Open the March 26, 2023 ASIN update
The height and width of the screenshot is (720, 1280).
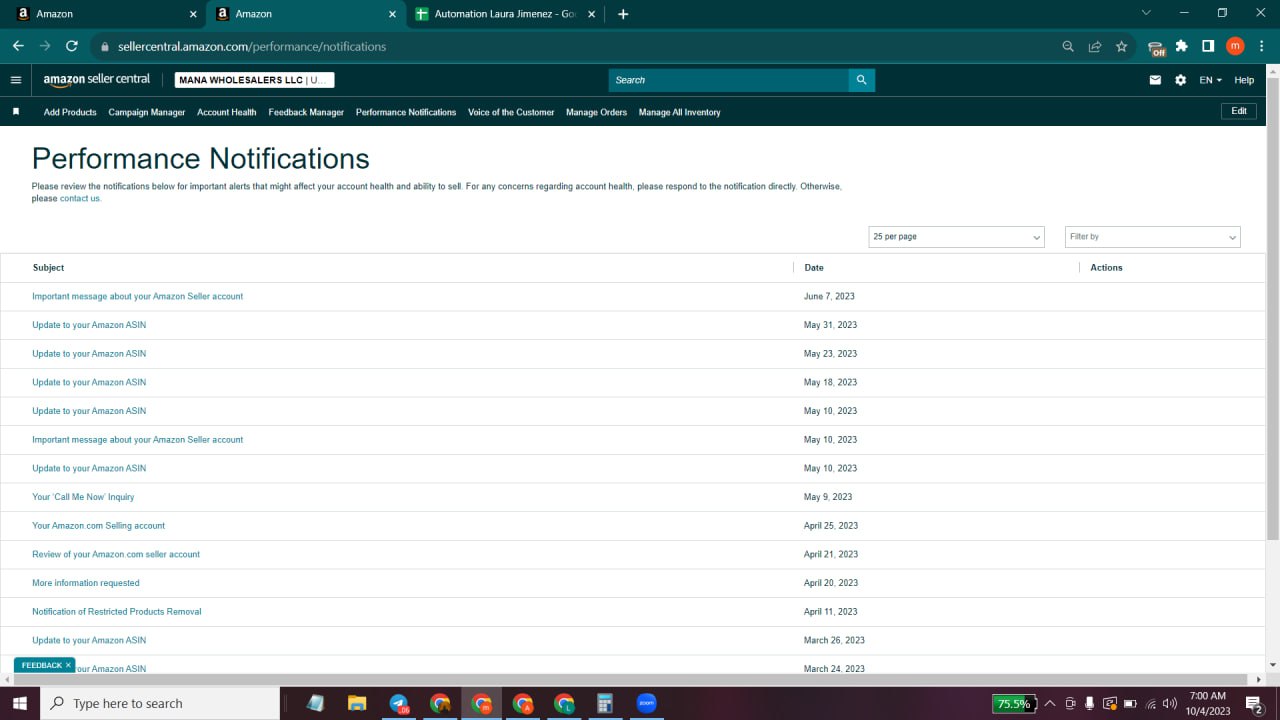(x=89, y=640)
